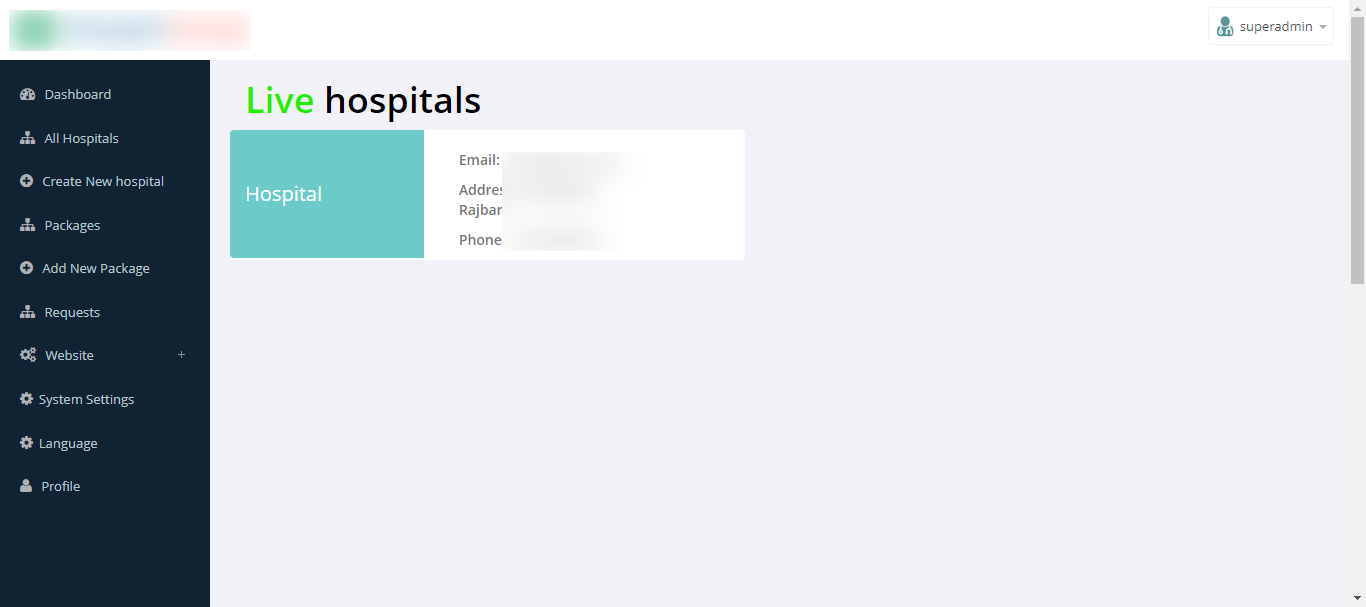Click the Language gear icon
This screenshot has width=1366, height=607.
[27, 443]
